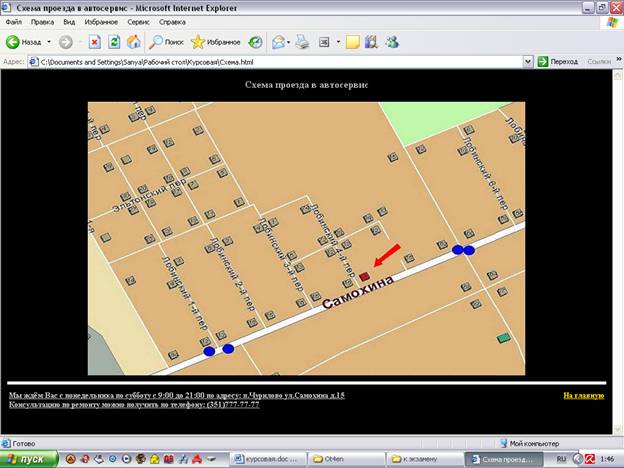Click the Mail envelope icon
The height and width of the screenshot is (468, 624).
[x=279, y=42]
